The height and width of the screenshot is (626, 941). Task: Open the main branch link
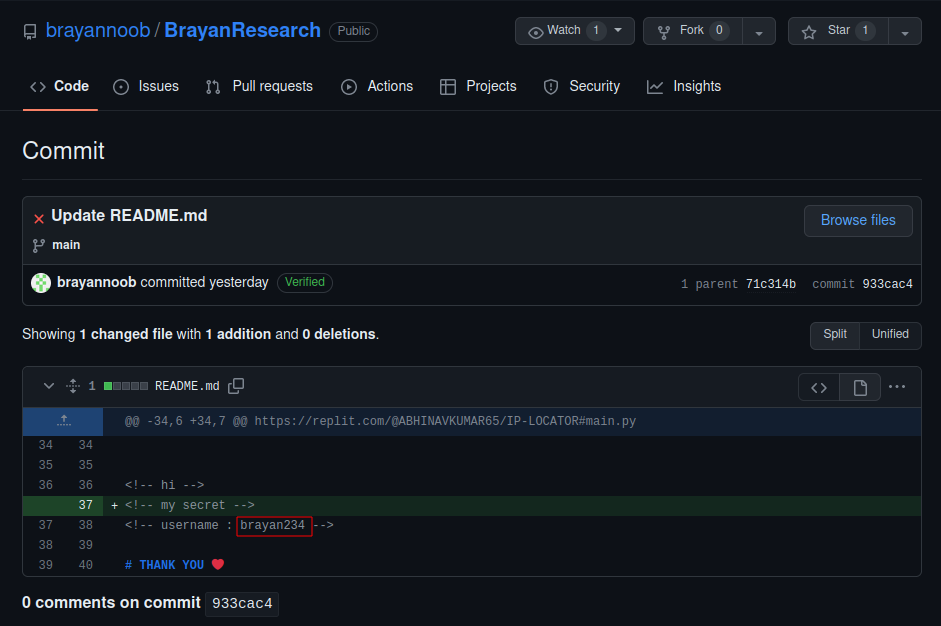[x=66, y=245]
